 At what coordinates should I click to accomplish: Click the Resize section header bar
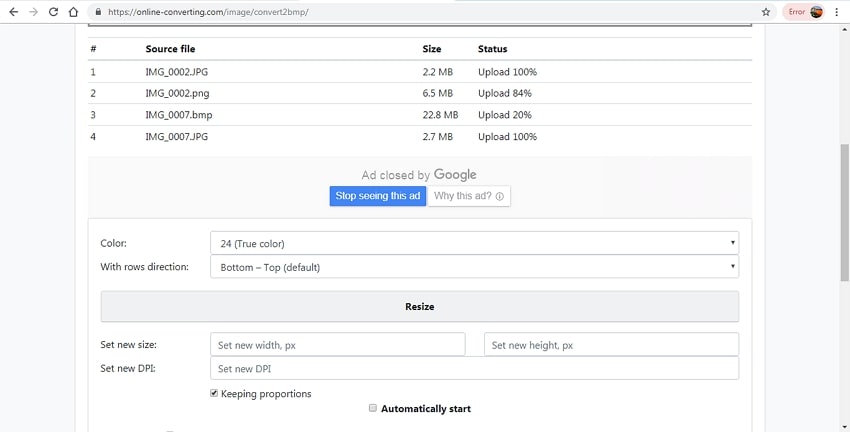419,306
